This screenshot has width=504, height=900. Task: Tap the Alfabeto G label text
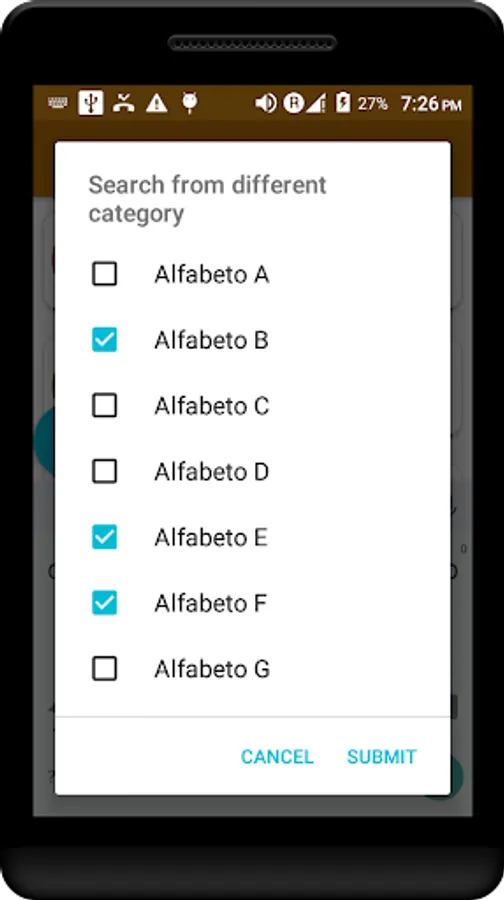click(212, 669)
